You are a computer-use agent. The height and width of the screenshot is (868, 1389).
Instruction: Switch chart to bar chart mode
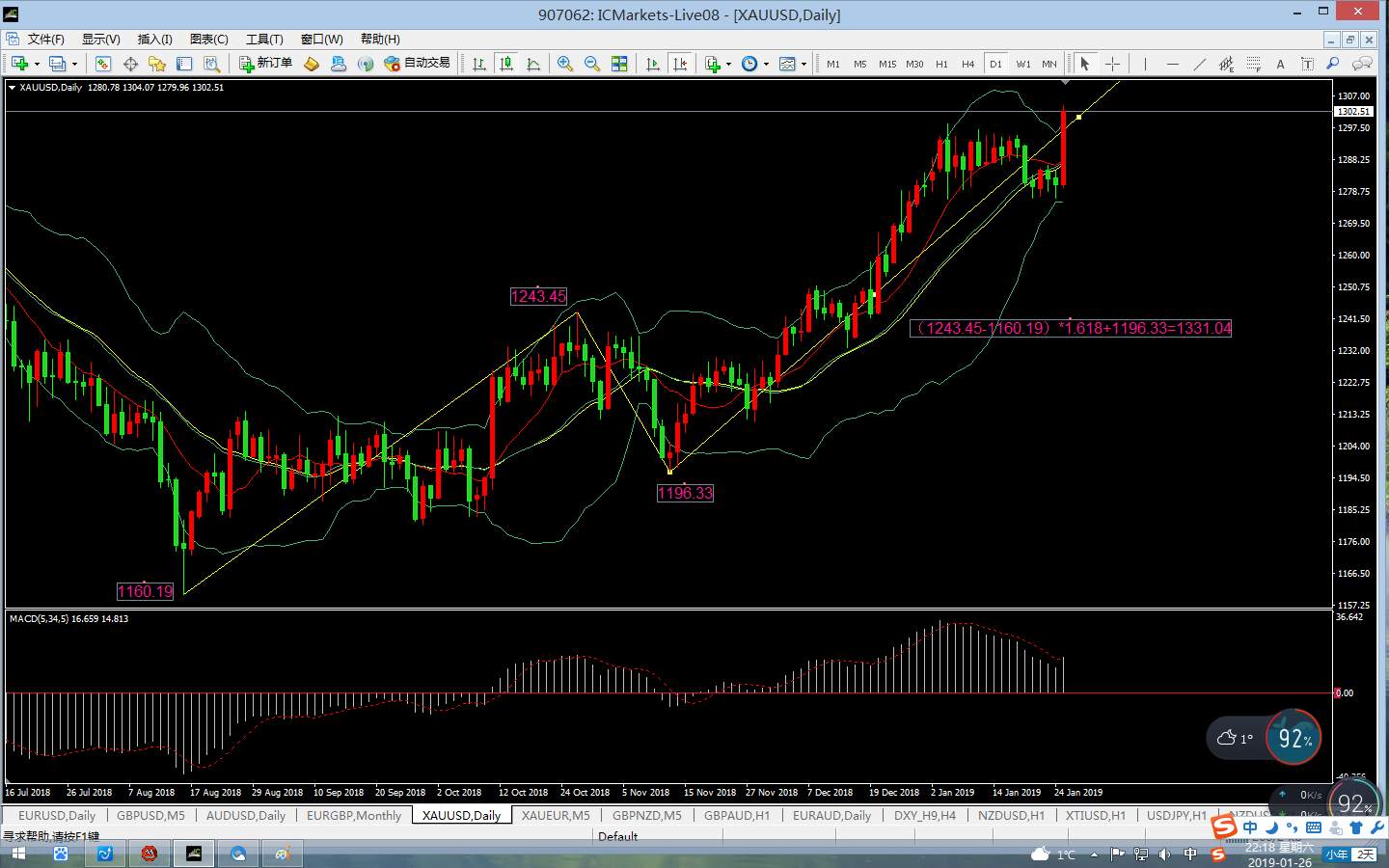pyautogui.click(x=479, y=64)
